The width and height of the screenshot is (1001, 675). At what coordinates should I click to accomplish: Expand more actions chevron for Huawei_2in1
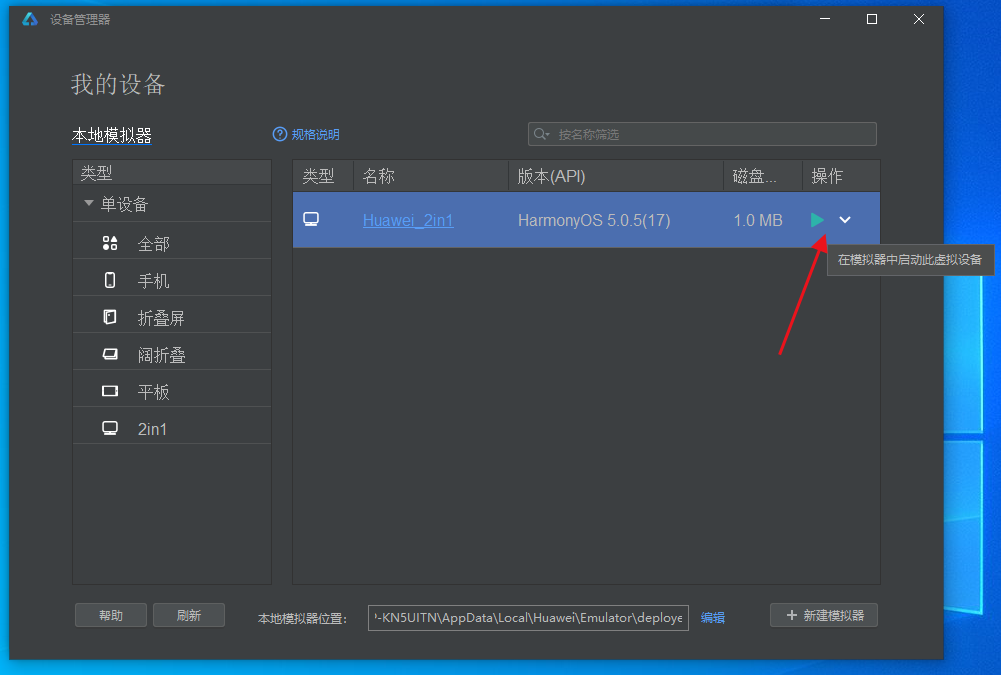click(845, 220)
